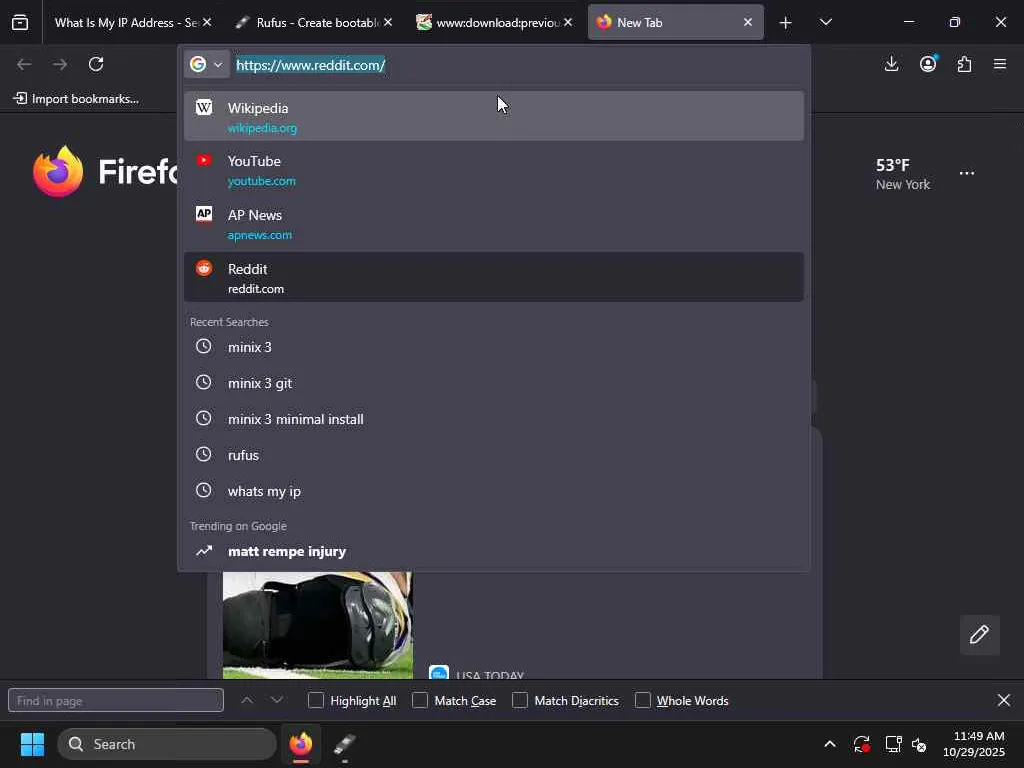1024x768 pixels.
Task: Jump to next find result arrow
Action: [277, 700]
